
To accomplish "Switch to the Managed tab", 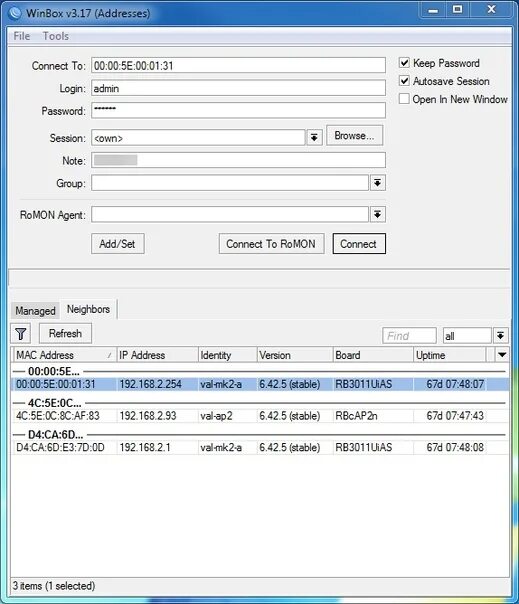I will [35, 310].
